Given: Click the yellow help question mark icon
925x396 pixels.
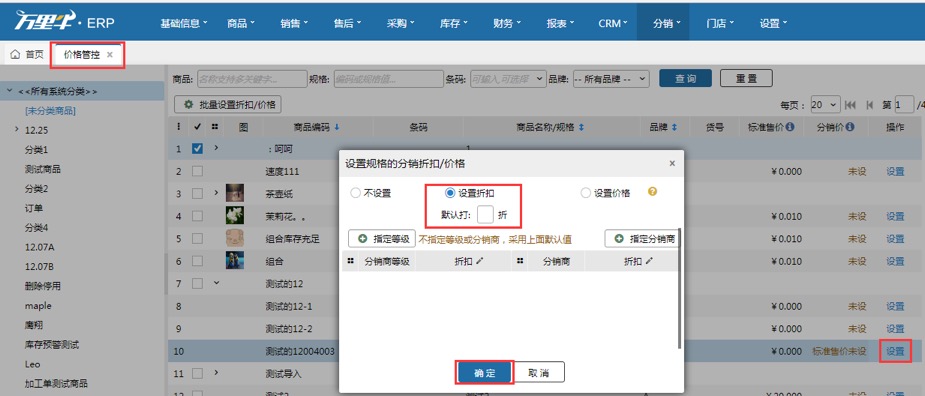Looking at the screenshot, I should (x=652, y=192).
